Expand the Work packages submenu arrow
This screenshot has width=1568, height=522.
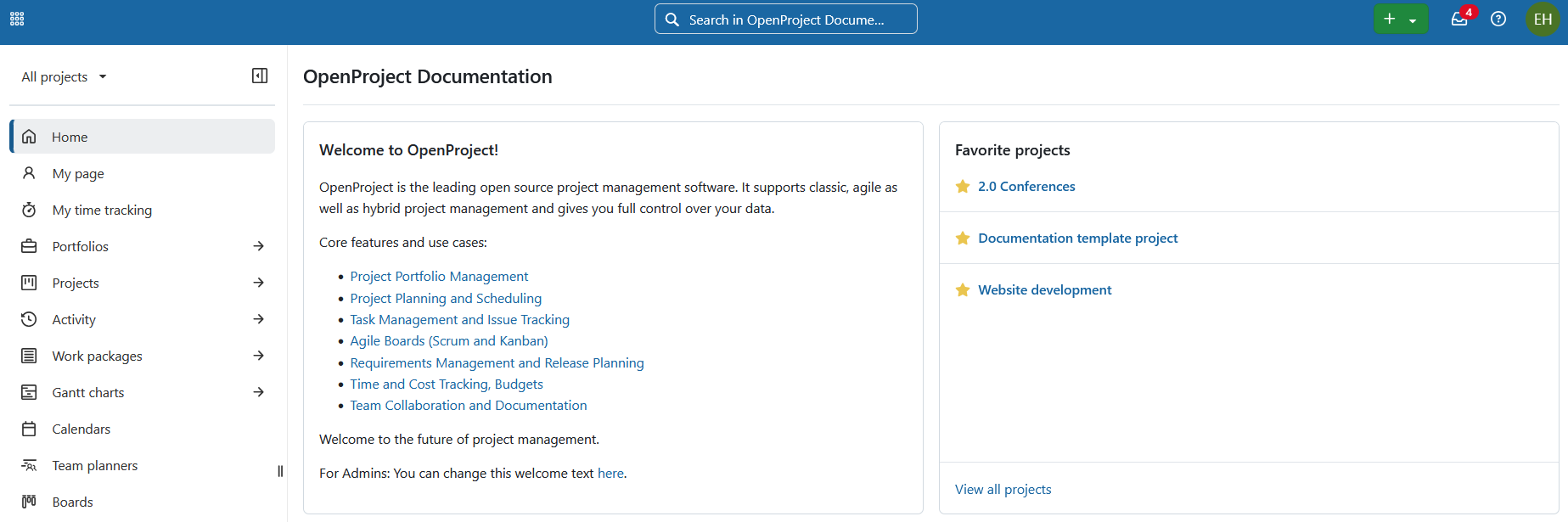pos(259,356)
